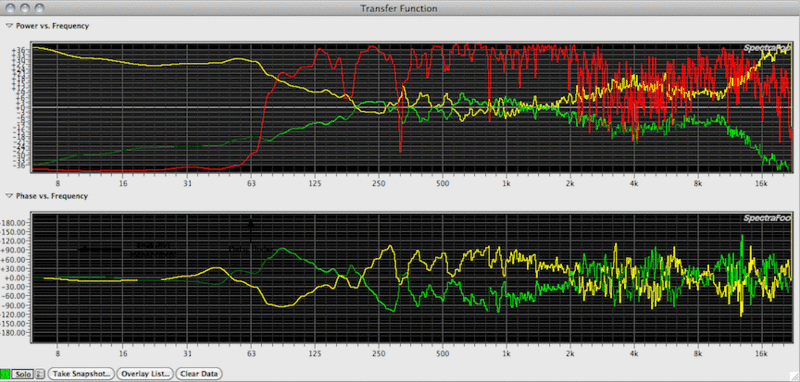Collapse the Power vs. Frequency panel
This screenshot has width=800, height=382.
click(9, 26)
